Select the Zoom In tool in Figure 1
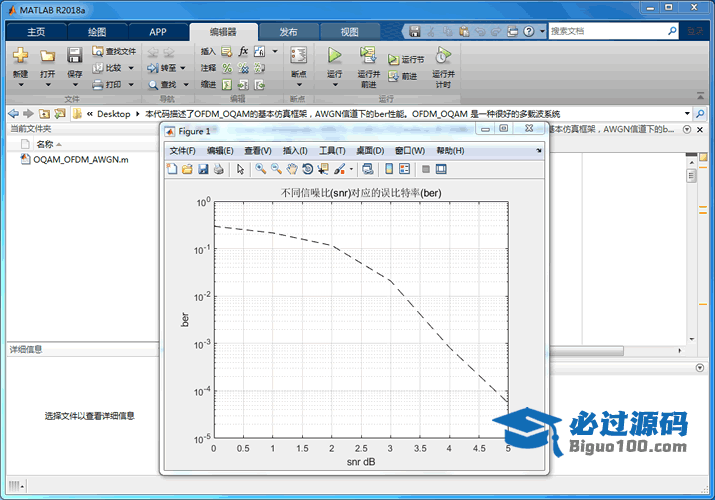Viewport: 715px width, 500px height. [x=260, y=169]
